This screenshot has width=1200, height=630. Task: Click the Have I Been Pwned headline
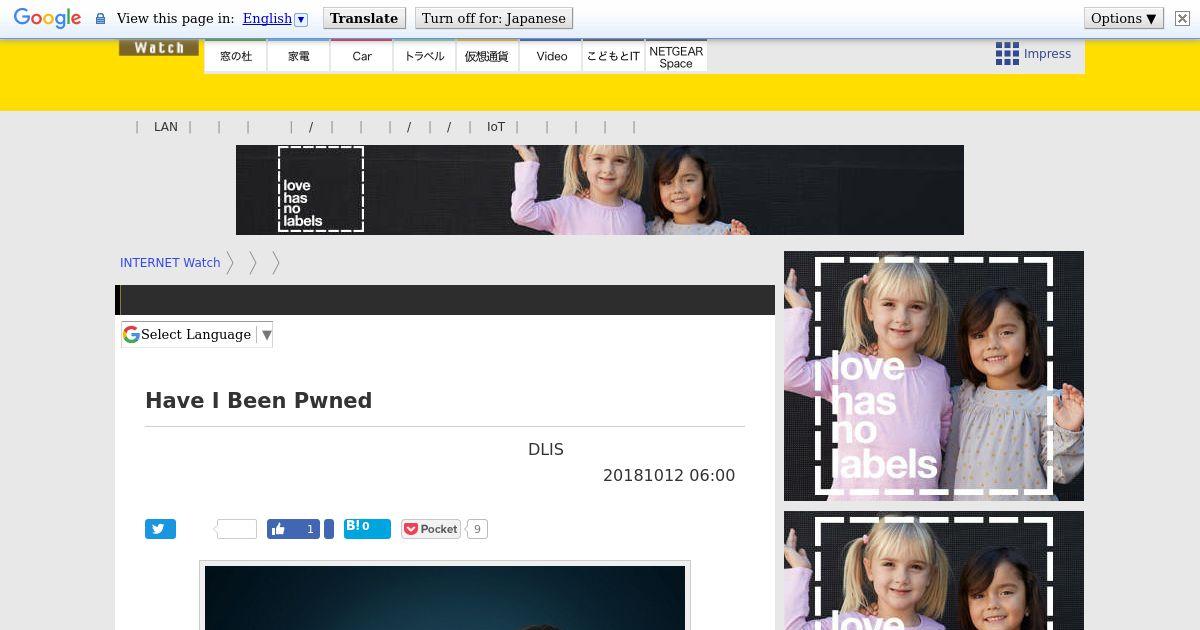click(x=259, y=400)
